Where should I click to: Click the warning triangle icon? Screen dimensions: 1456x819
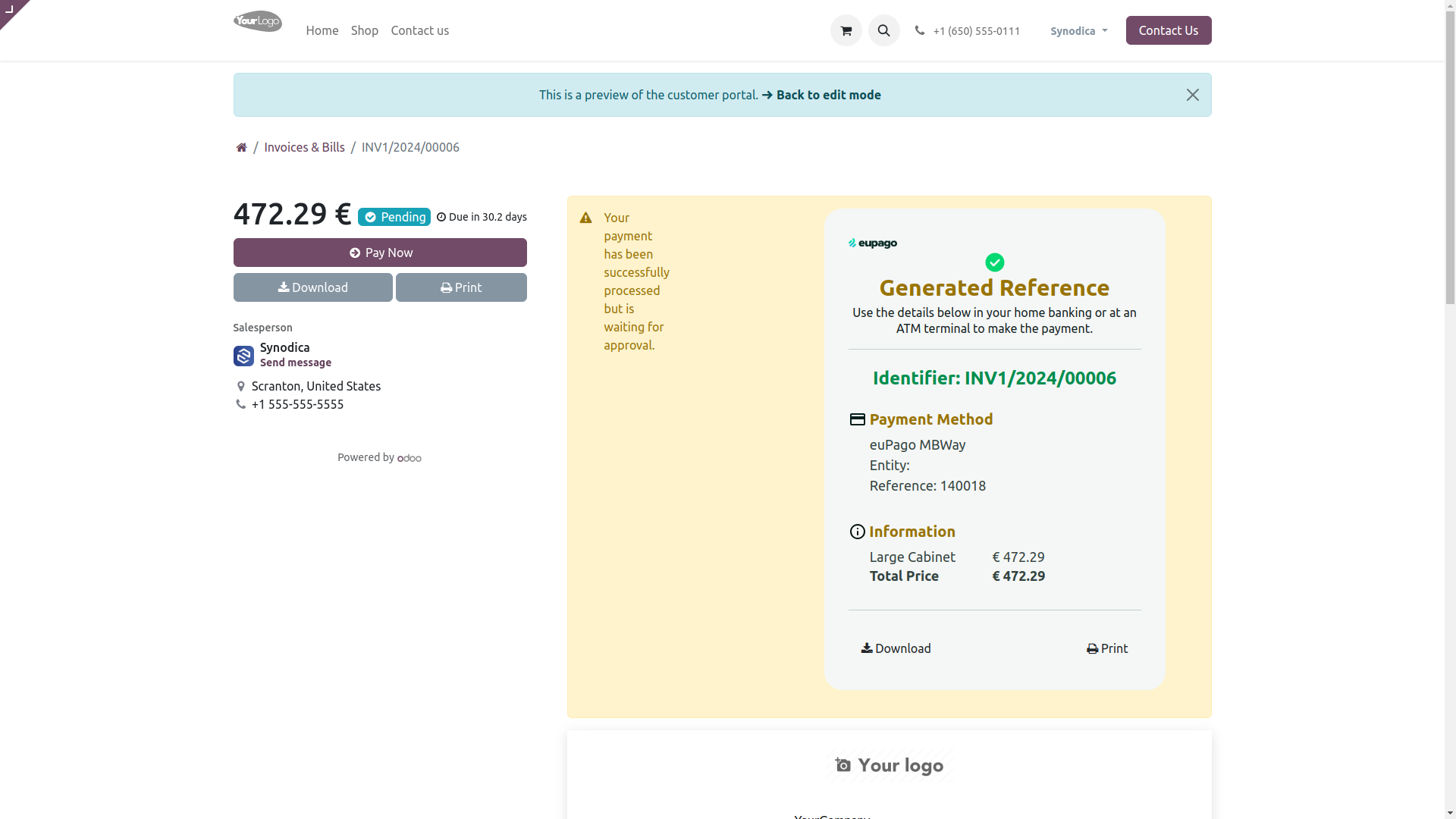point(585,218)
